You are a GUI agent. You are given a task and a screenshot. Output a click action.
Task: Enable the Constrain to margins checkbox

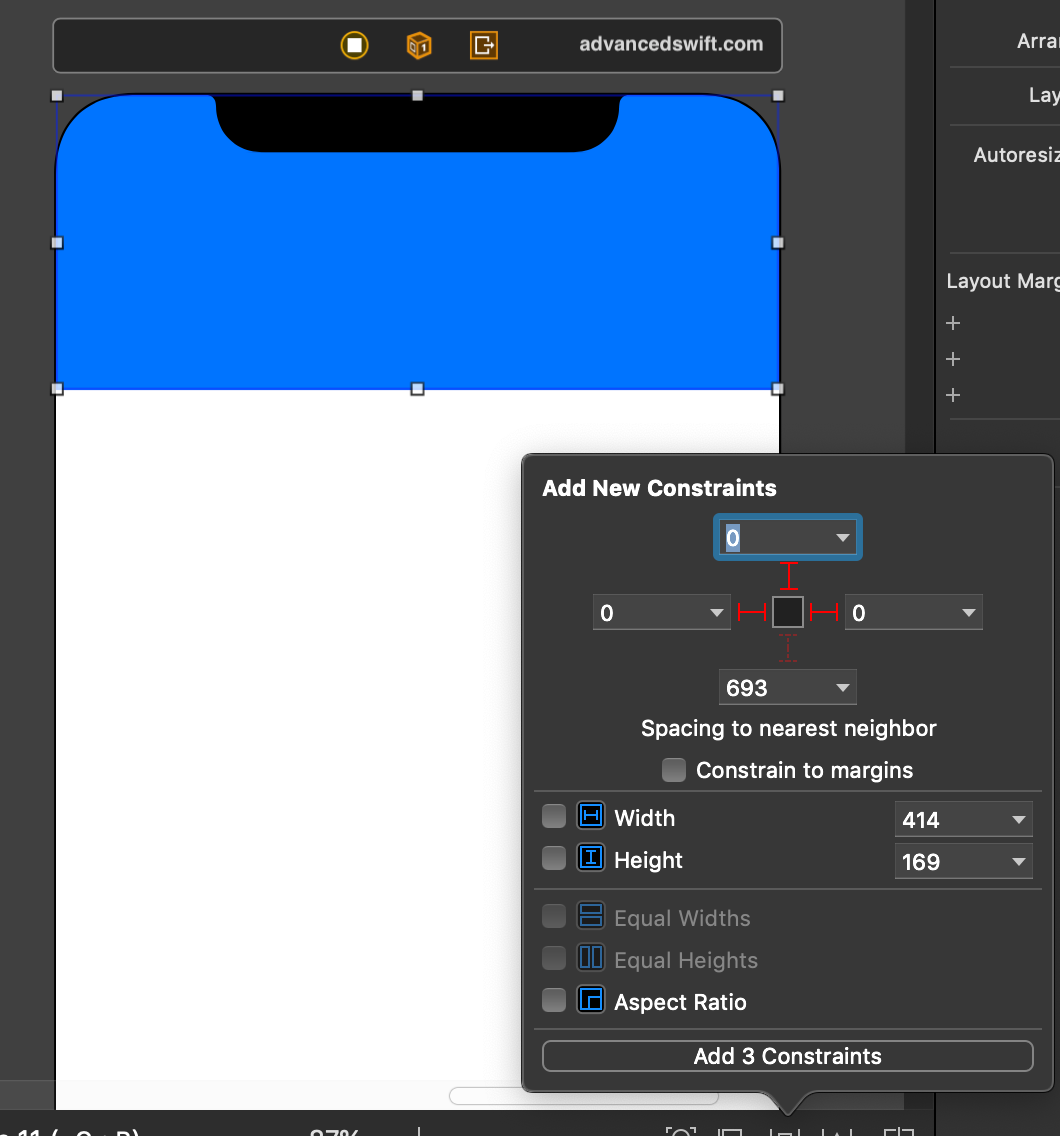coord(673,770)
